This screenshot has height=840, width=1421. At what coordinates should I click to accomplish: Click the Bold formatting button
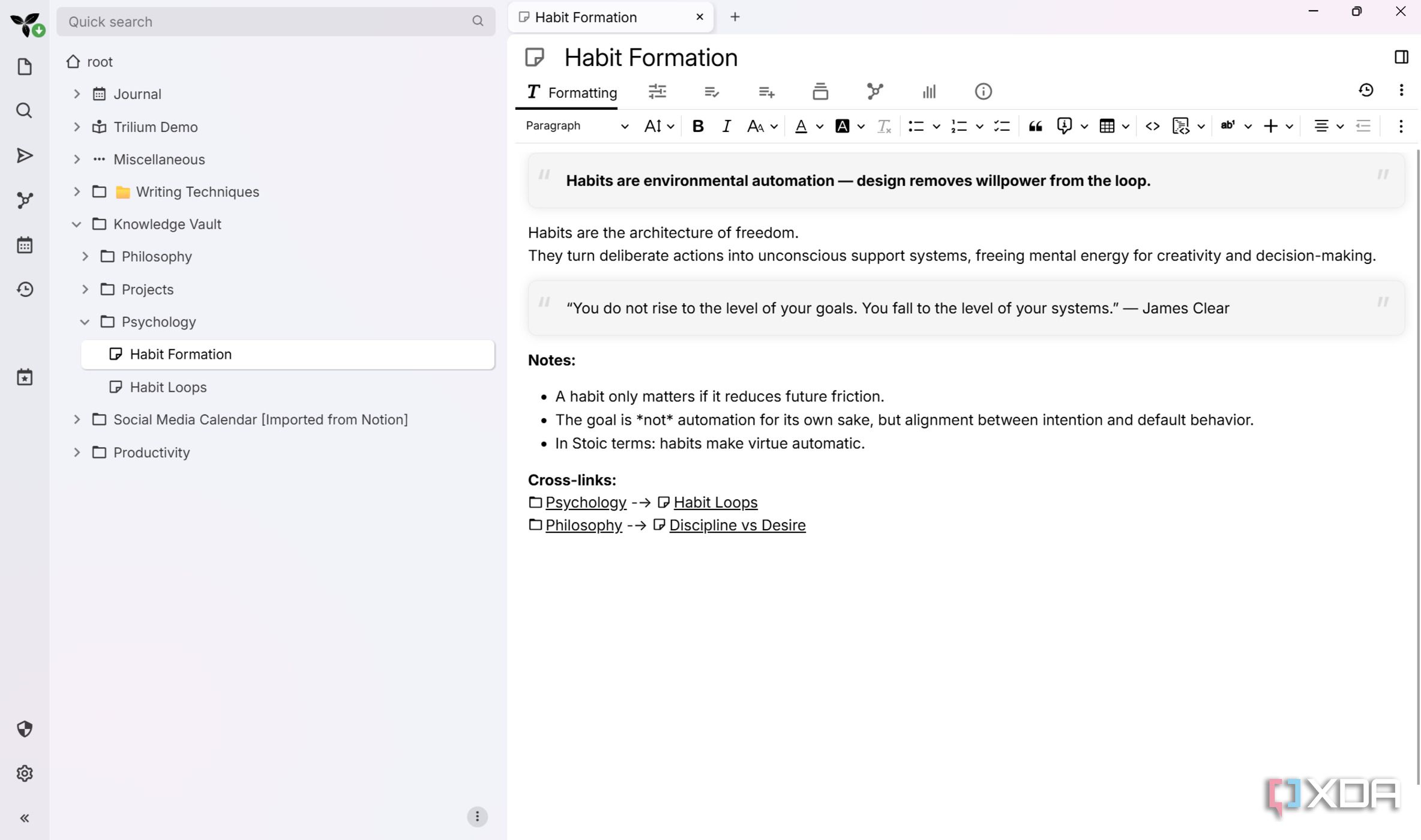697,126
